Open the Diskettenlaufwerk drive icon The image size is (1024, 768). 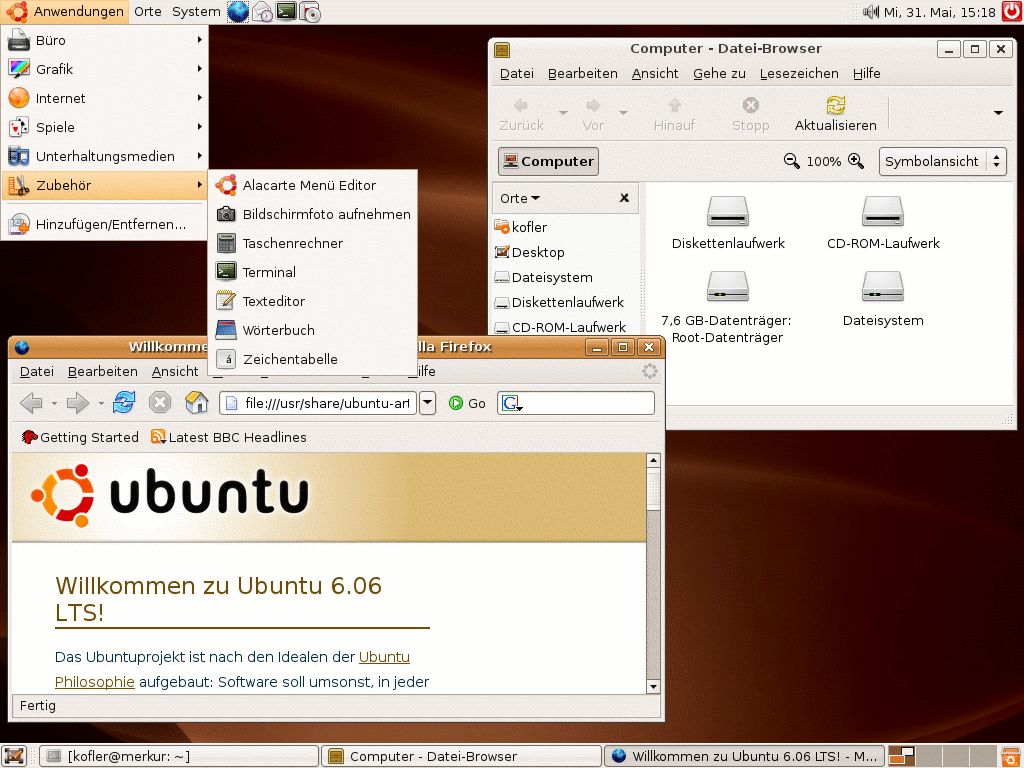(x=727, y=222)
